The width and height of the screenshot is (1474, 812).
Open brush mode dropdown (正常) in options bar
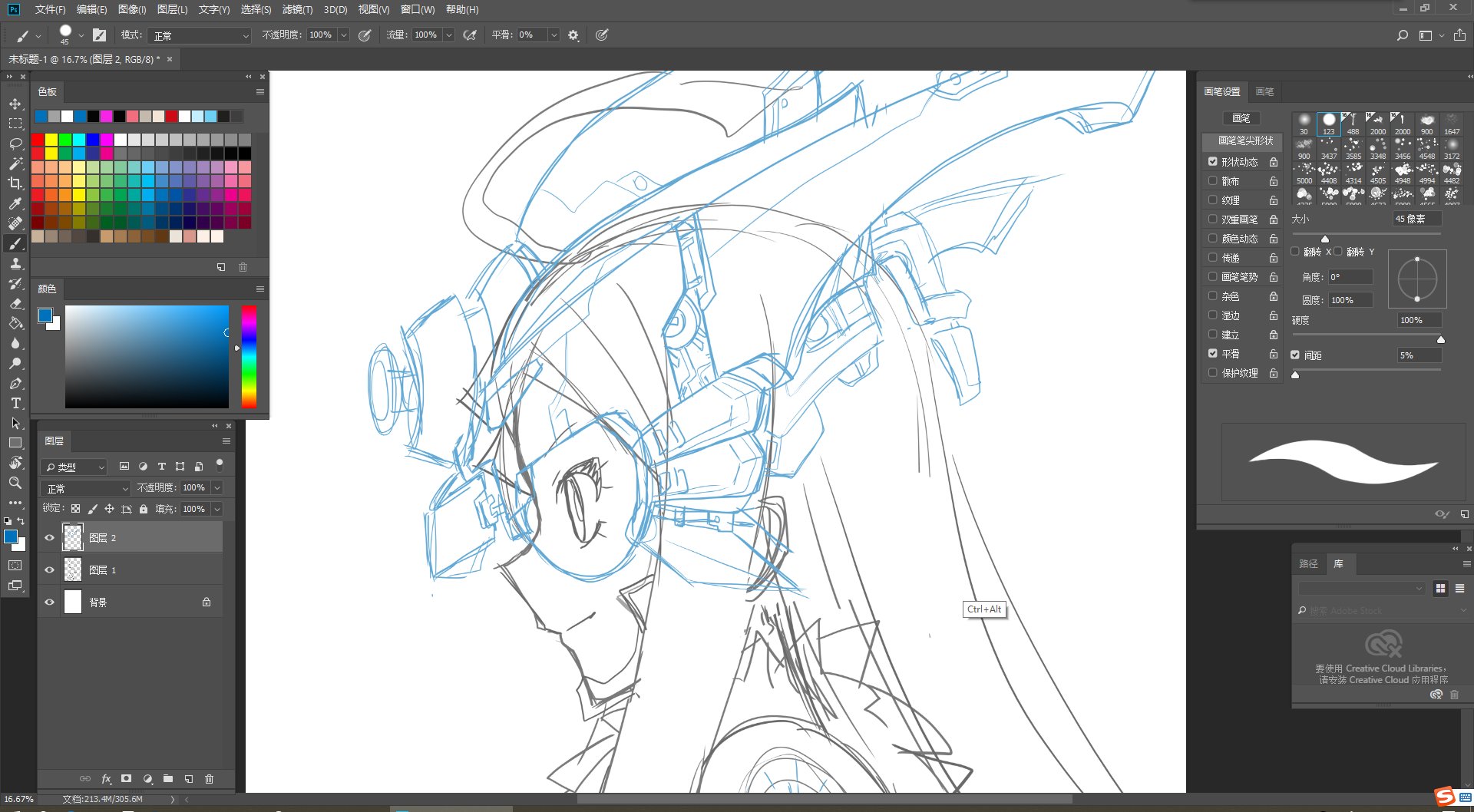201,35
